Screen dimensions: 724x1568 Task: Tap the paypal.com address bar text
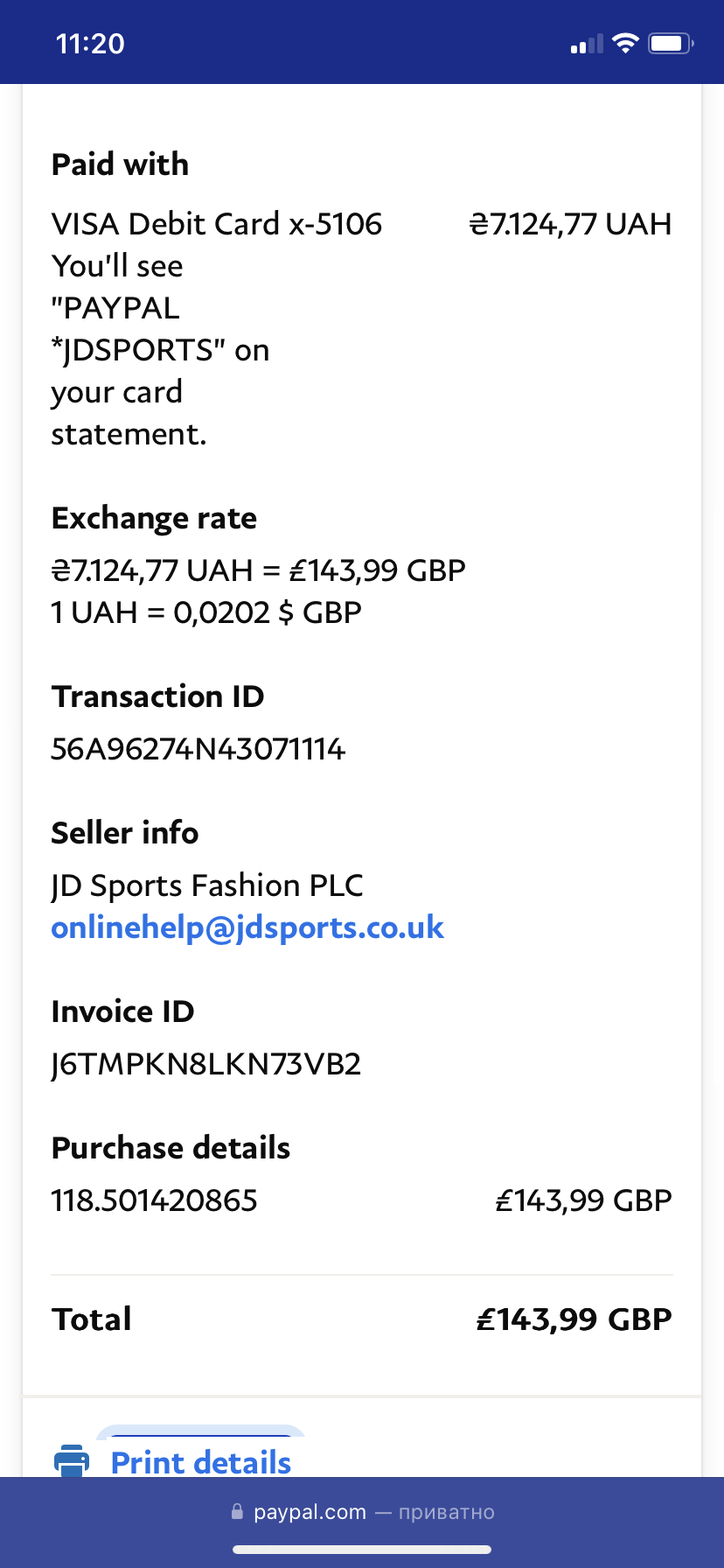pyautogui.click(x=310, y=1512)
